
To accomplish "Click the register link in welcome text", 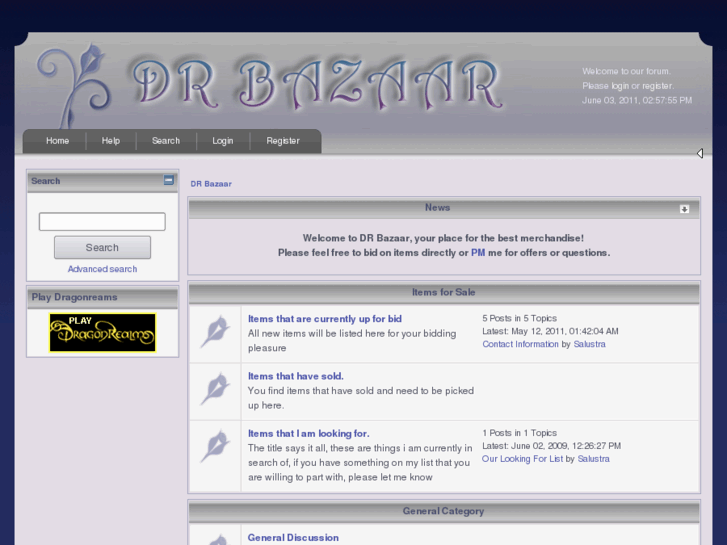I will [657, 86].
